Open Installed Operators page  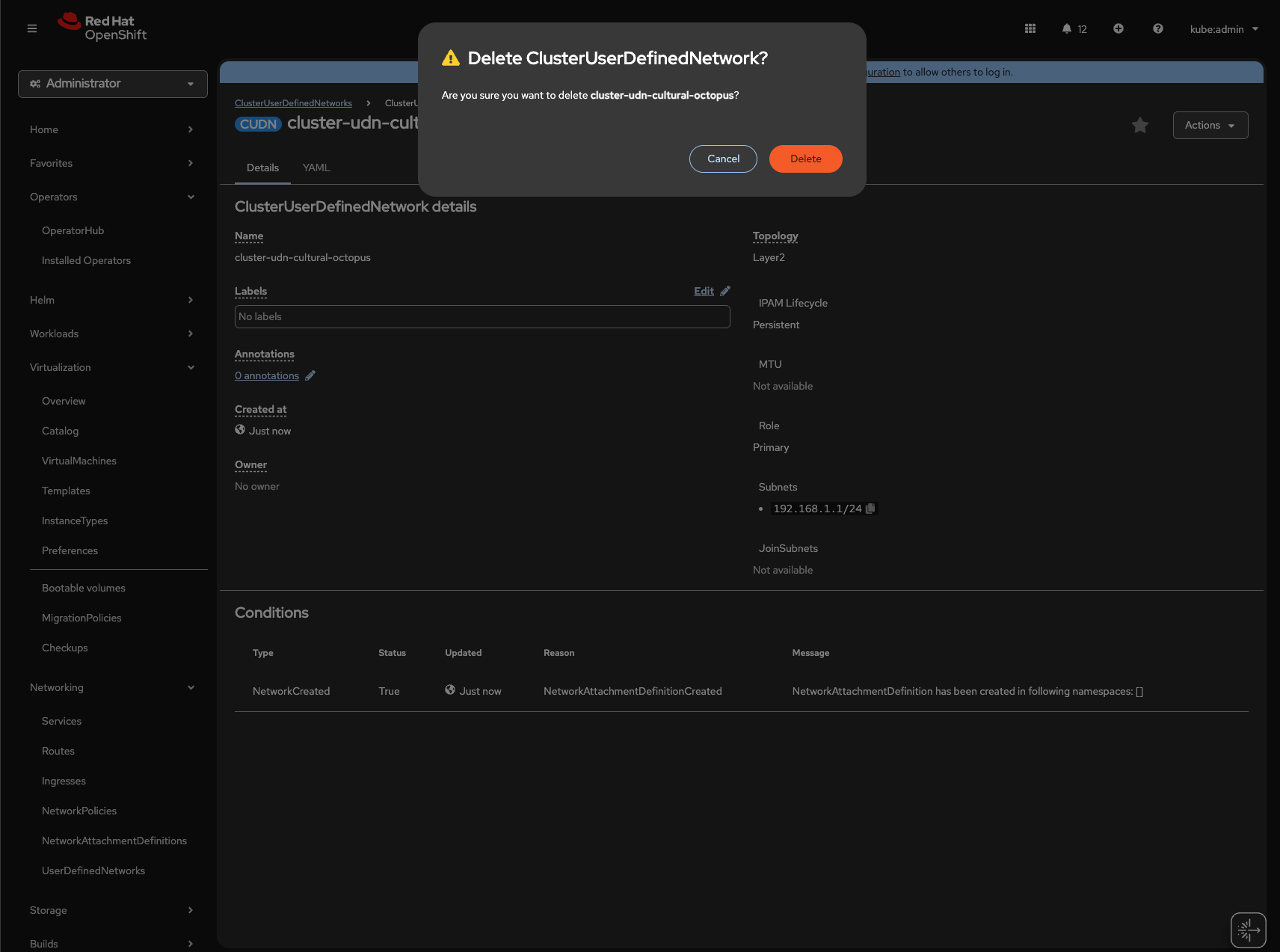point(86,260)
